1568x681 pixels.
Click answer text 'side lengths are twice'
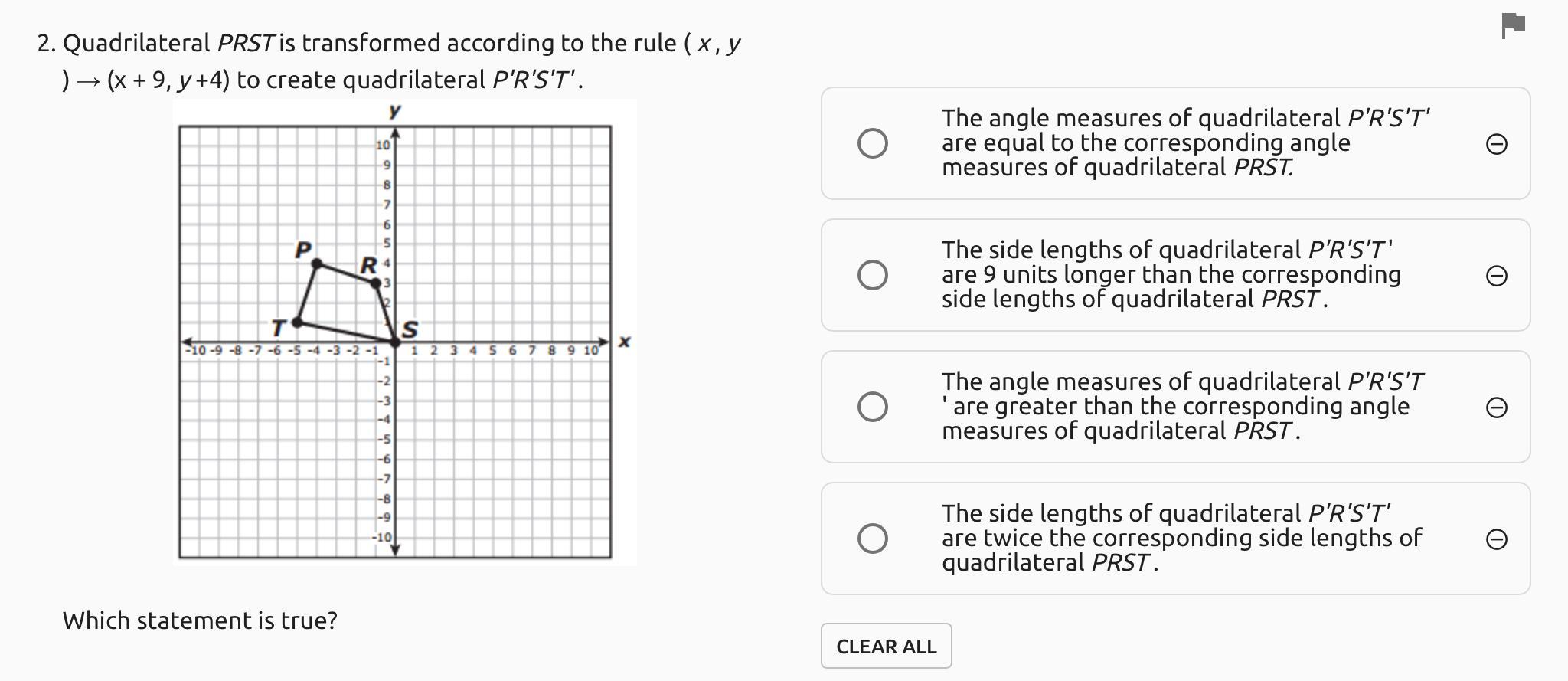1181,538
